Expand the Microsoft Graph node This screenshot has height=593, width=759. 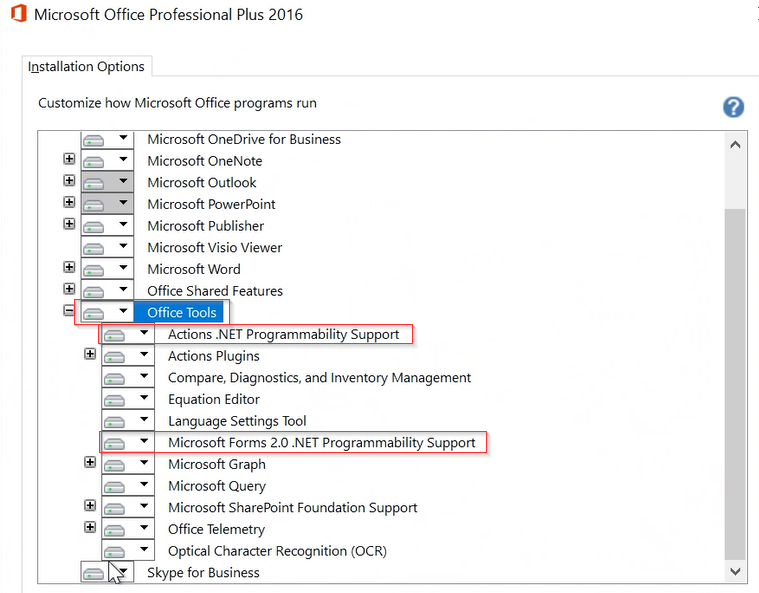pyautogui.click(x=90, y=462)
